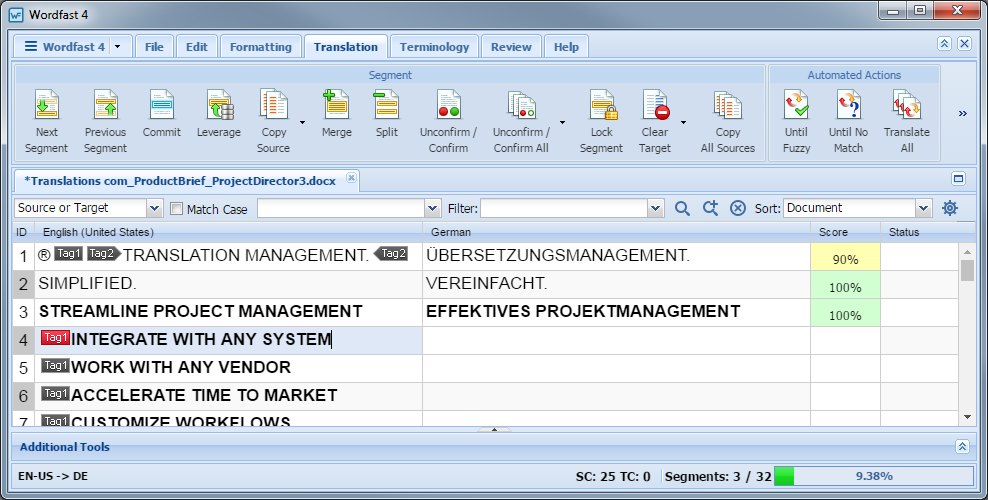Image resolution: width=988 pixels, height=500 pixels.
Task: Maximize the editor pane icon
Action: 958,179
